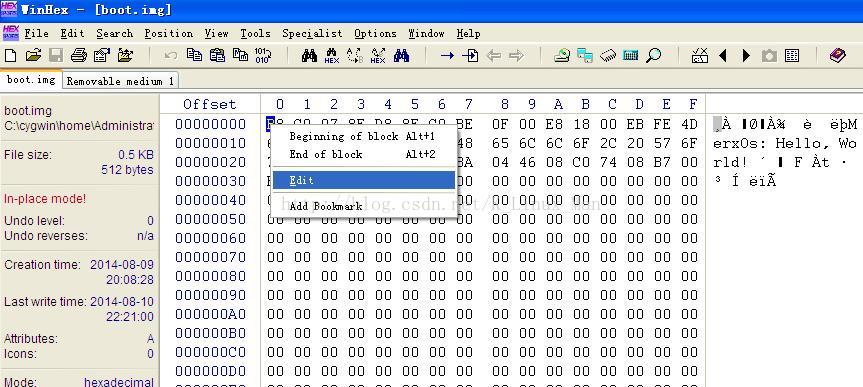Screen dimensions: 863x387
Task: Click the Position Manager toolbar icon
Action: (x=700, y=56)
